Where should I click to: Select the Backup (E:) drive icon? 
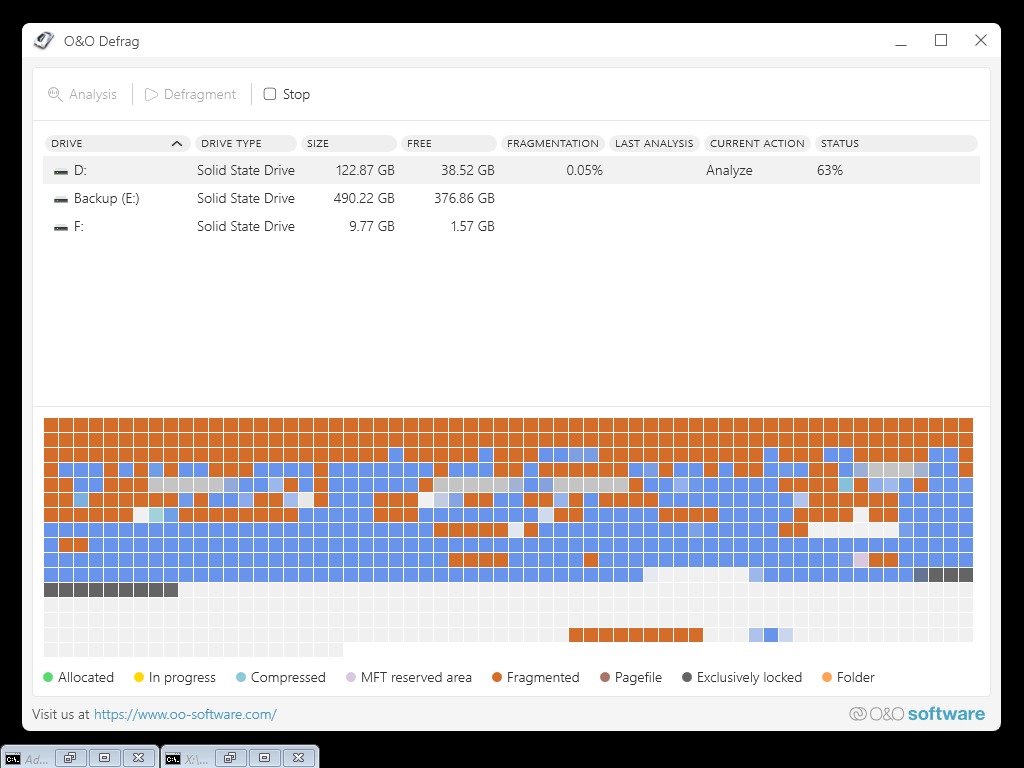[61, 199]
